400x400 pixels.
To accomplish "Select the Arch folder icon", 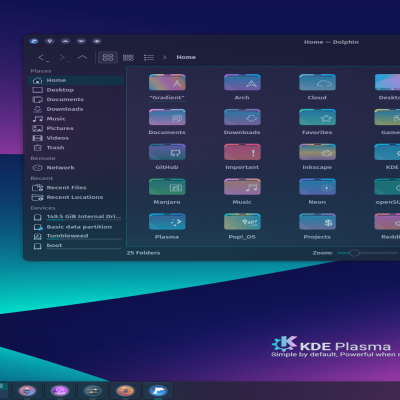I will (242, 83).
